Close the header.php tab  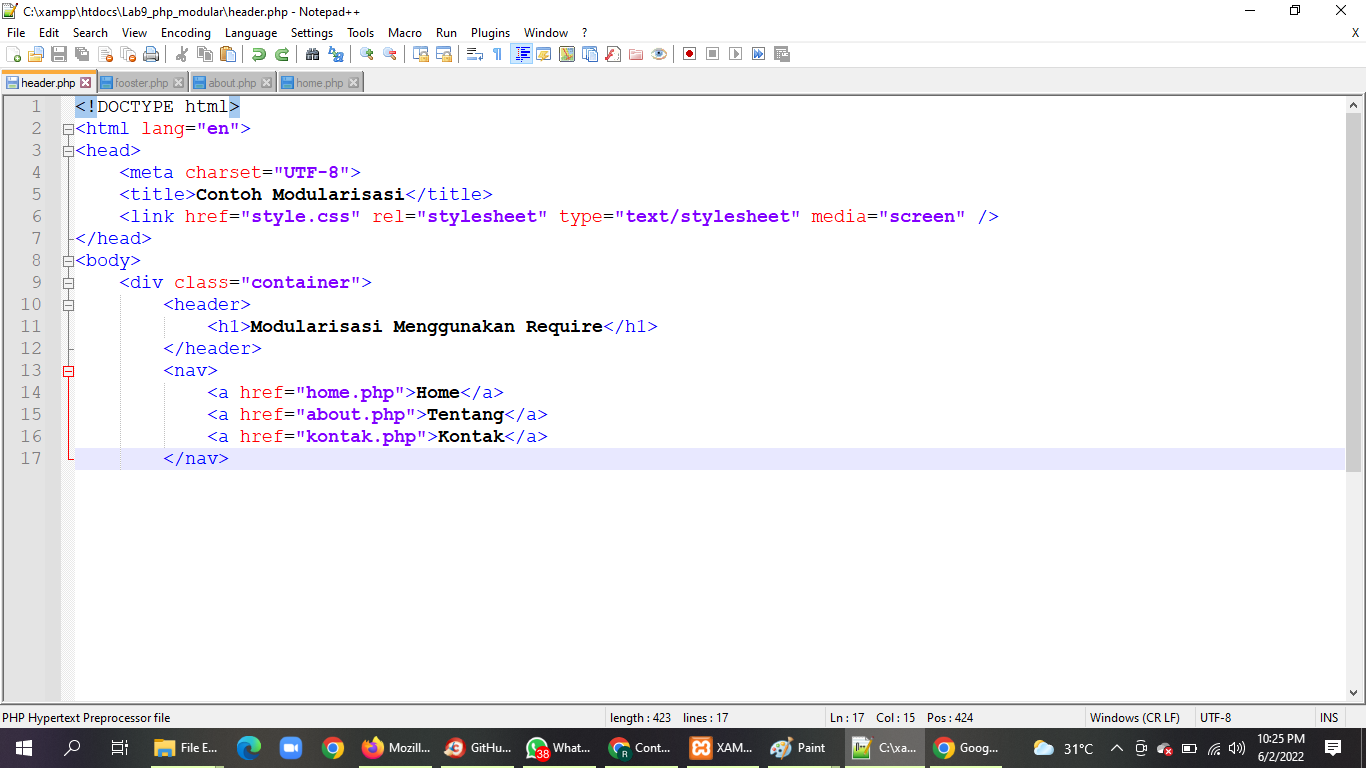85,83
